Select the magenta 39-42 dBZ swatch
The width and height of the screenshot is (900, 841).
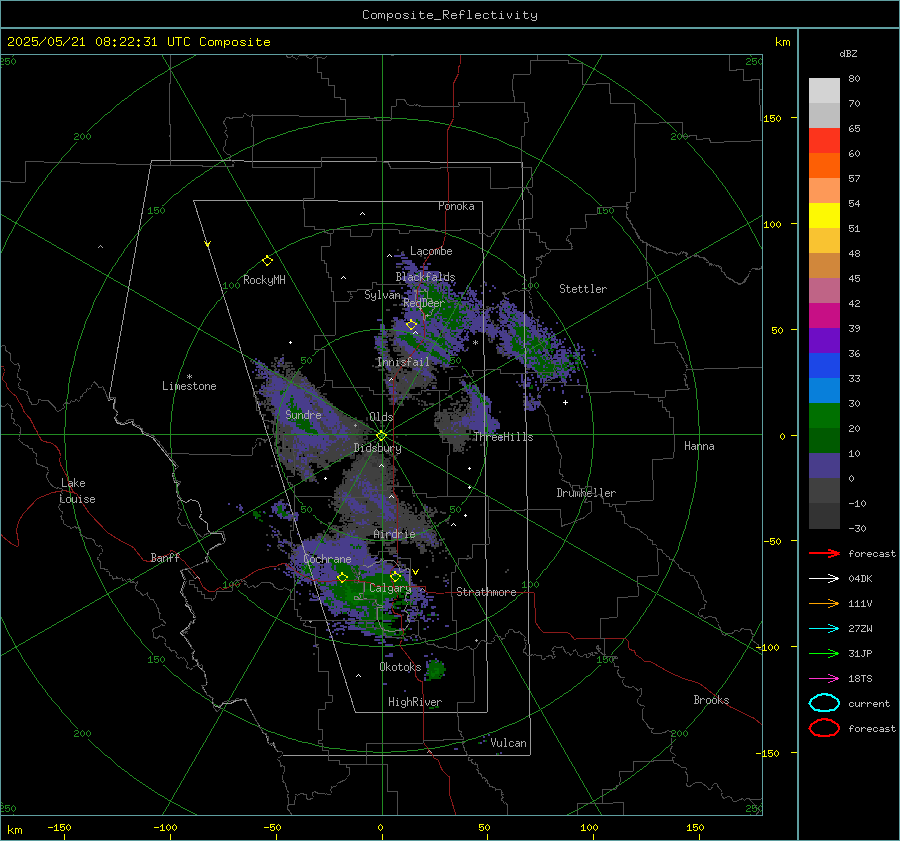click(824, 316)
